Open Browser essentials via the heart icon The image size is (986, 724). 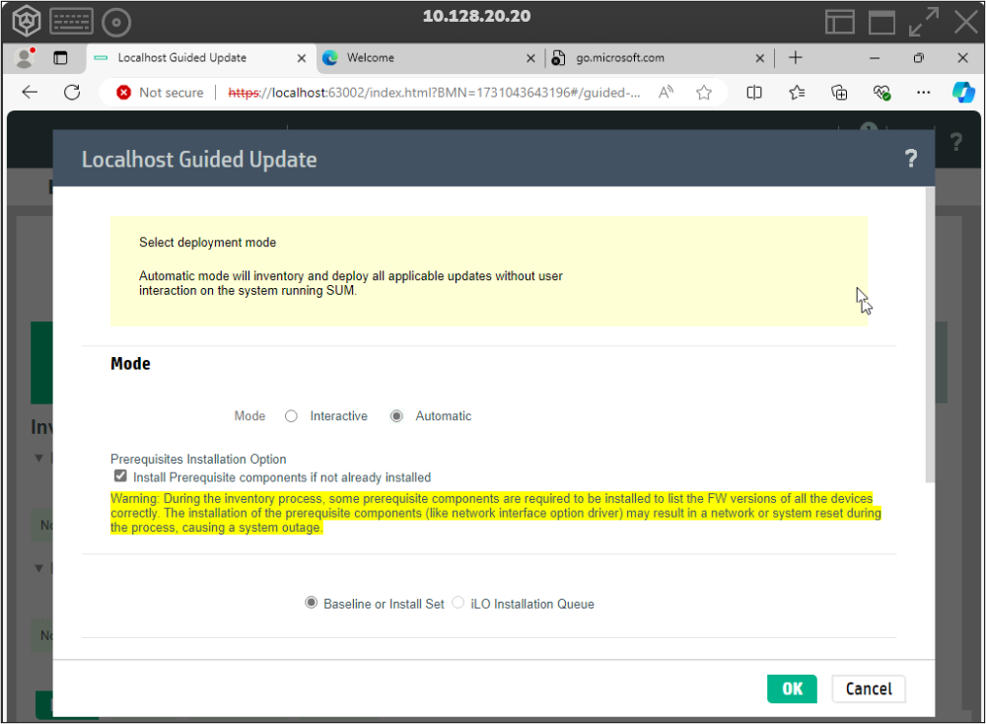click(x=881, y=92)
